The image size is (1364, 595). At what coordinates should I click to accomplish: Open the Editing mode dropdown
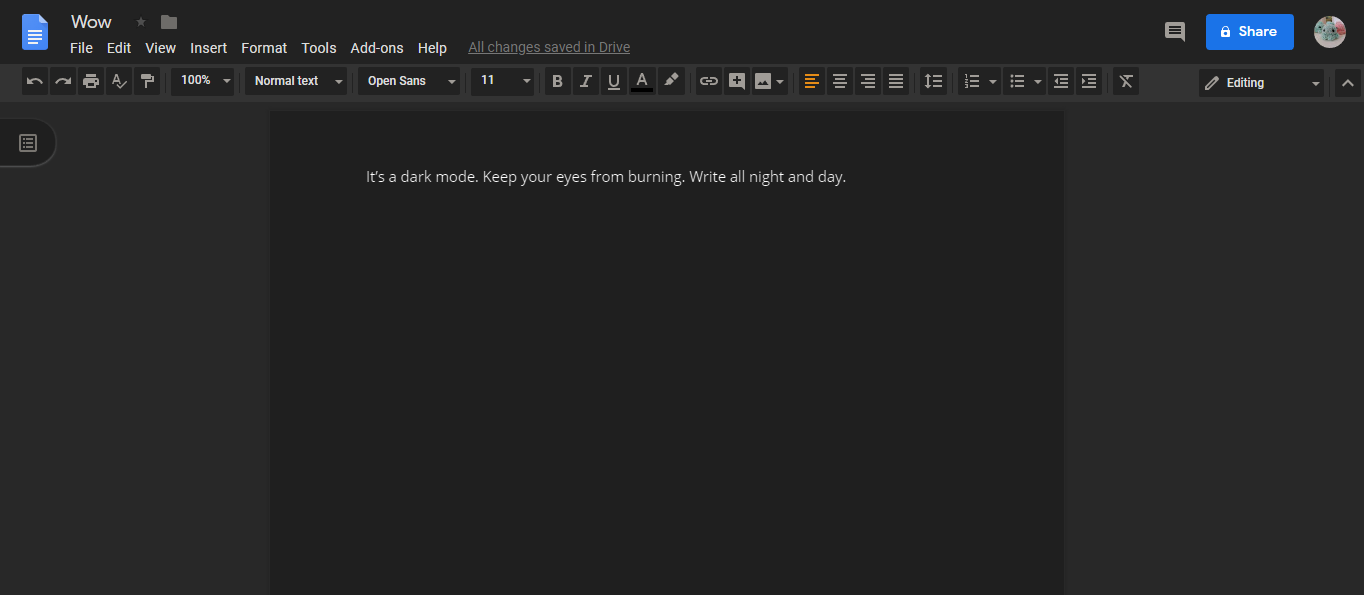pyautogui.click(x=1262, y=83)
